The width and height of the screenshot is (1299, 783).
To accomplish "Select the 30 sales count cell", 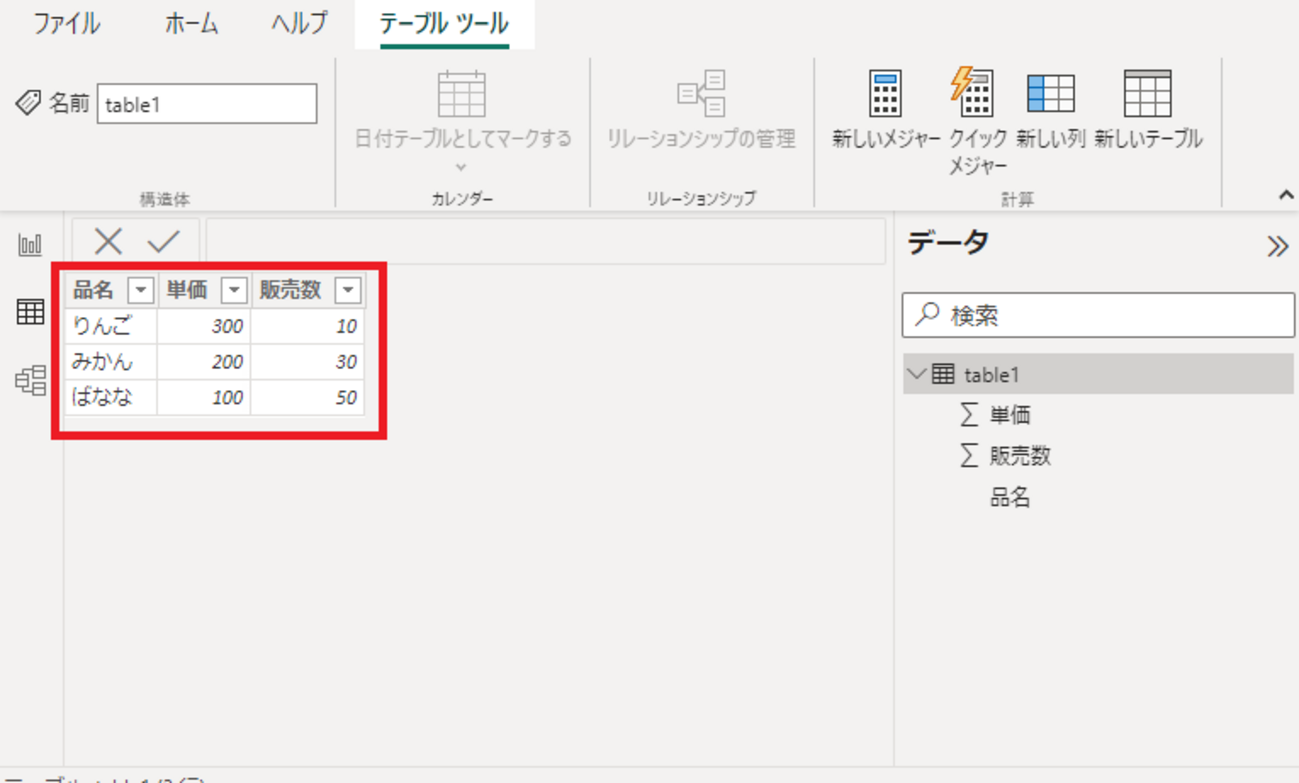I will pyautogui.click(x=308, y=362).
